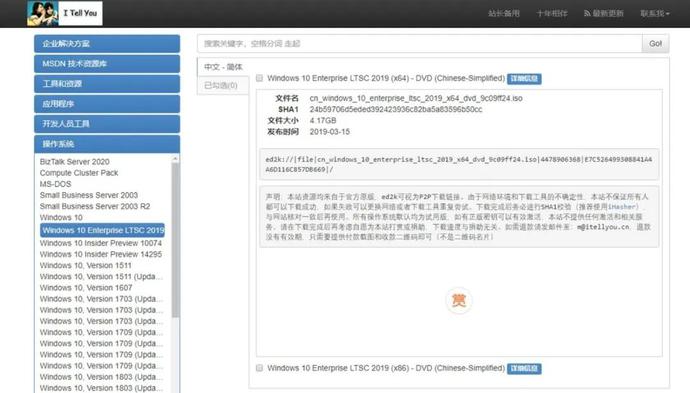This screenshot has height=393, width=690.
Task: Select Windows 10 Insider Preview 14295
Action: 101,254
